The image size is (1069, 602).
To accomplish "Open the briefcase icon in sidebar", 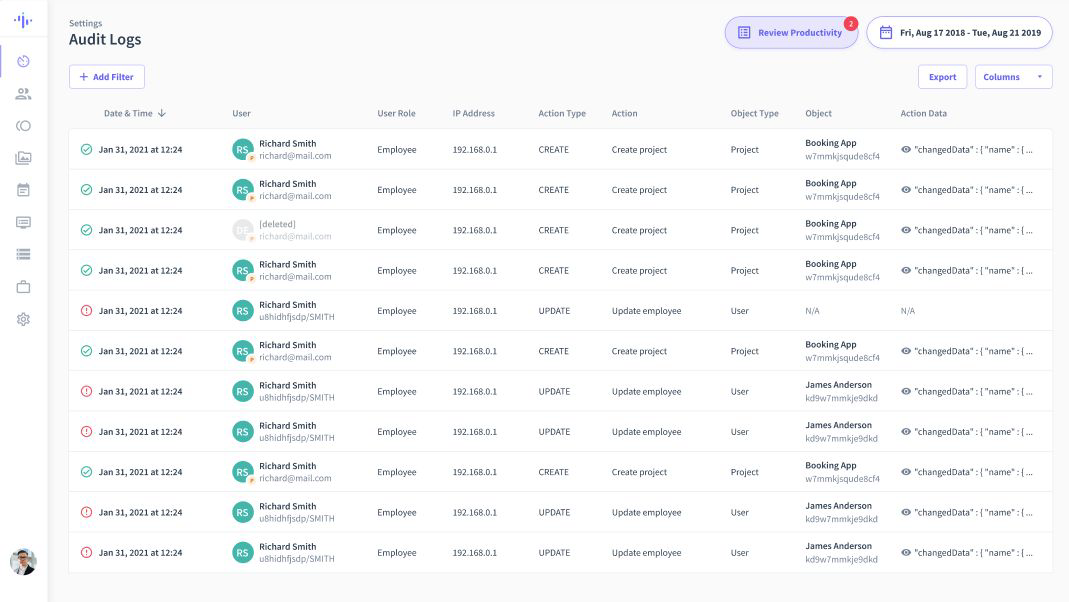I will pyautogui.click(x=23, y=287).
